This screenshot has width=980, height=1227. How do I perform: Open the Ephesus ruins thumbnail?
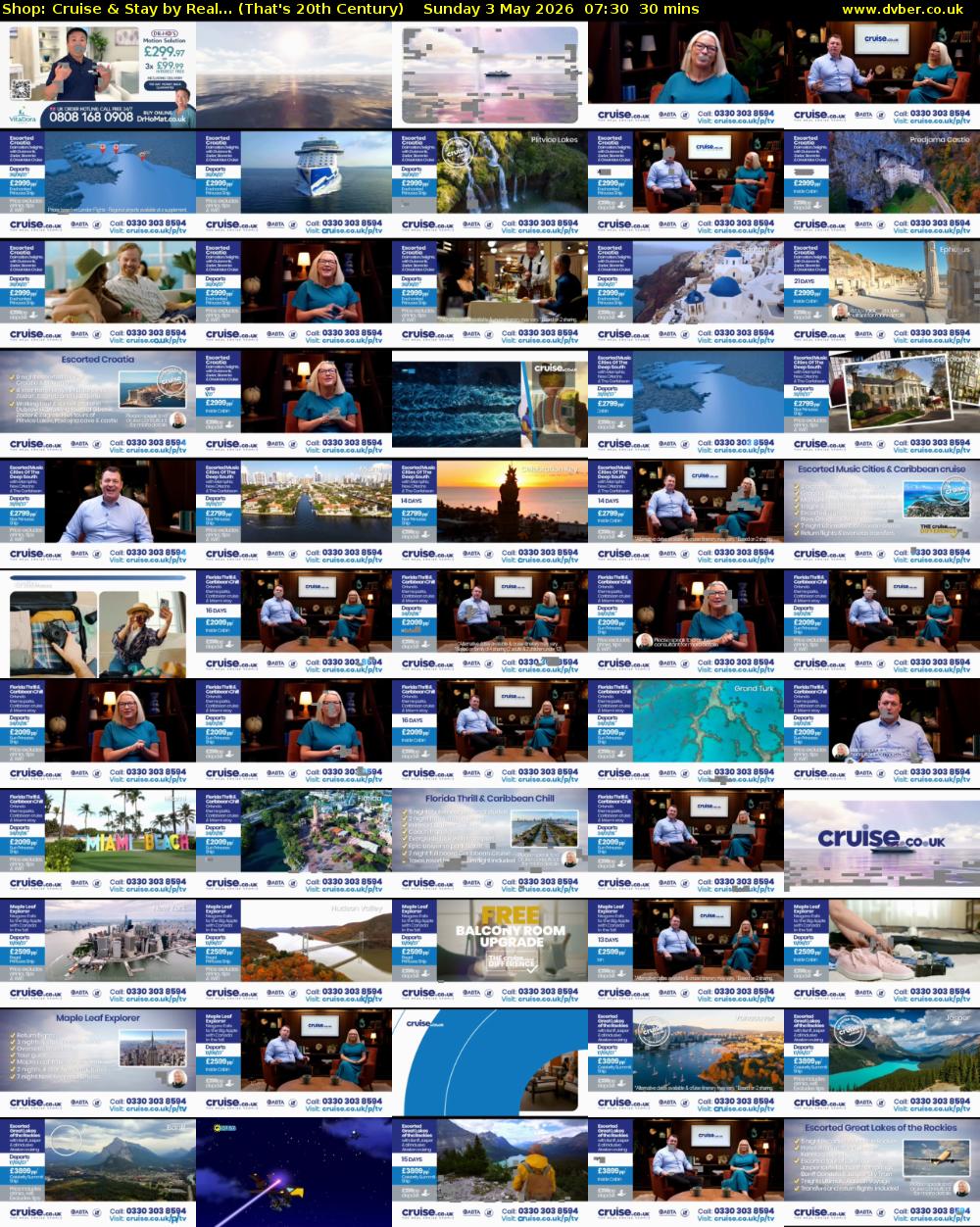point(882,295)
